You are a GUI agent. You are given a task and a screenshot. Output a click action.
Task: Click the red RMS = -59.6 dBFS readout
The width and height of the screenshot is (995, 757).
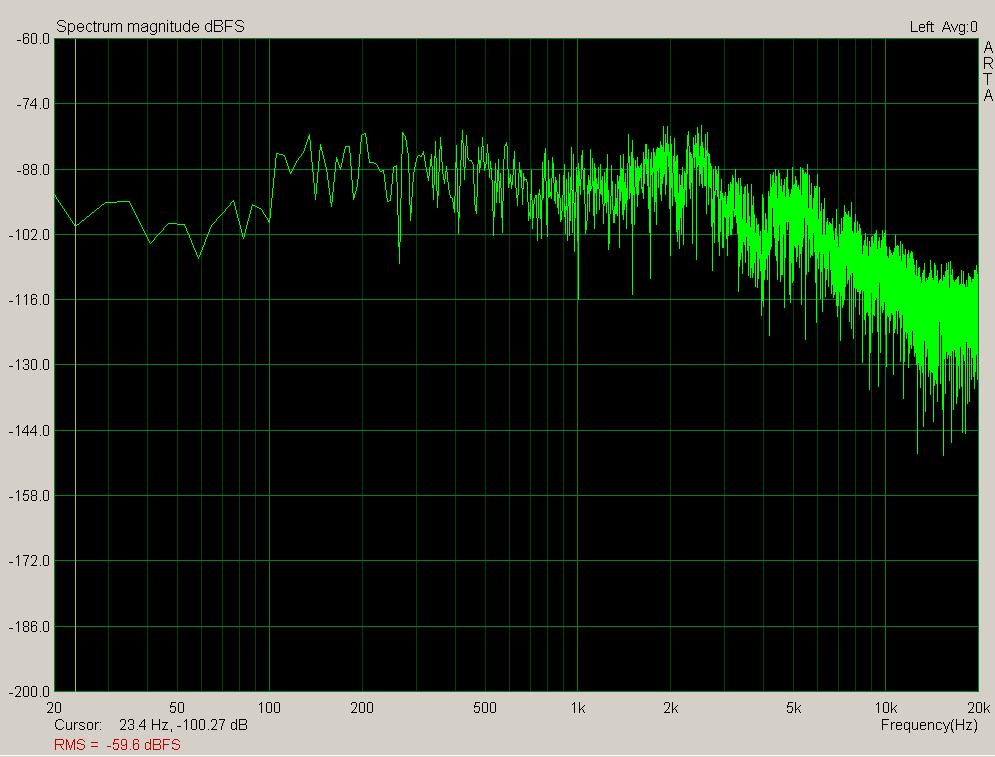tap(117, 744)
